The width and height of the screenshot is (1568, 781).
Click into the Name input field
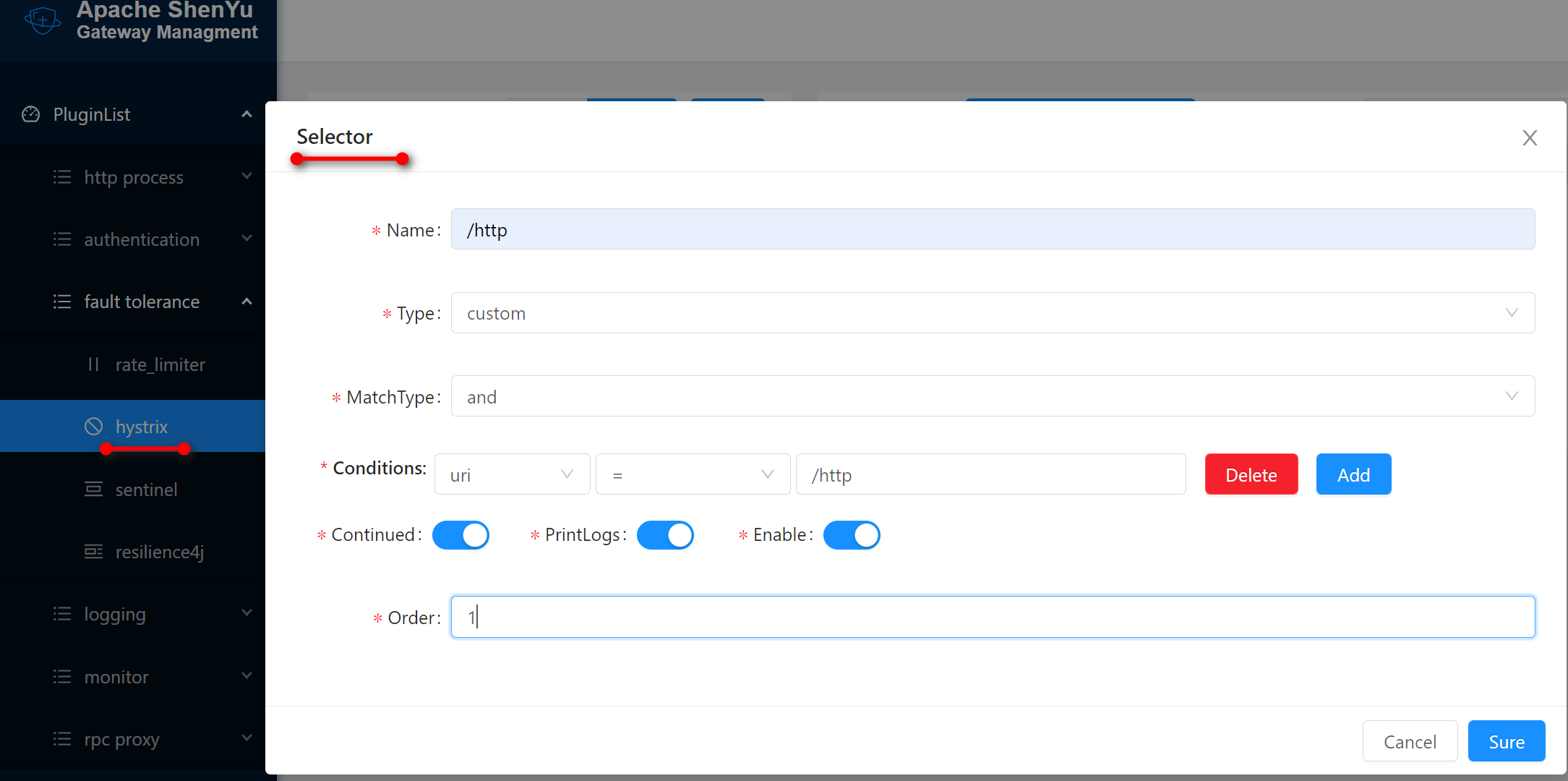(992, 230)
